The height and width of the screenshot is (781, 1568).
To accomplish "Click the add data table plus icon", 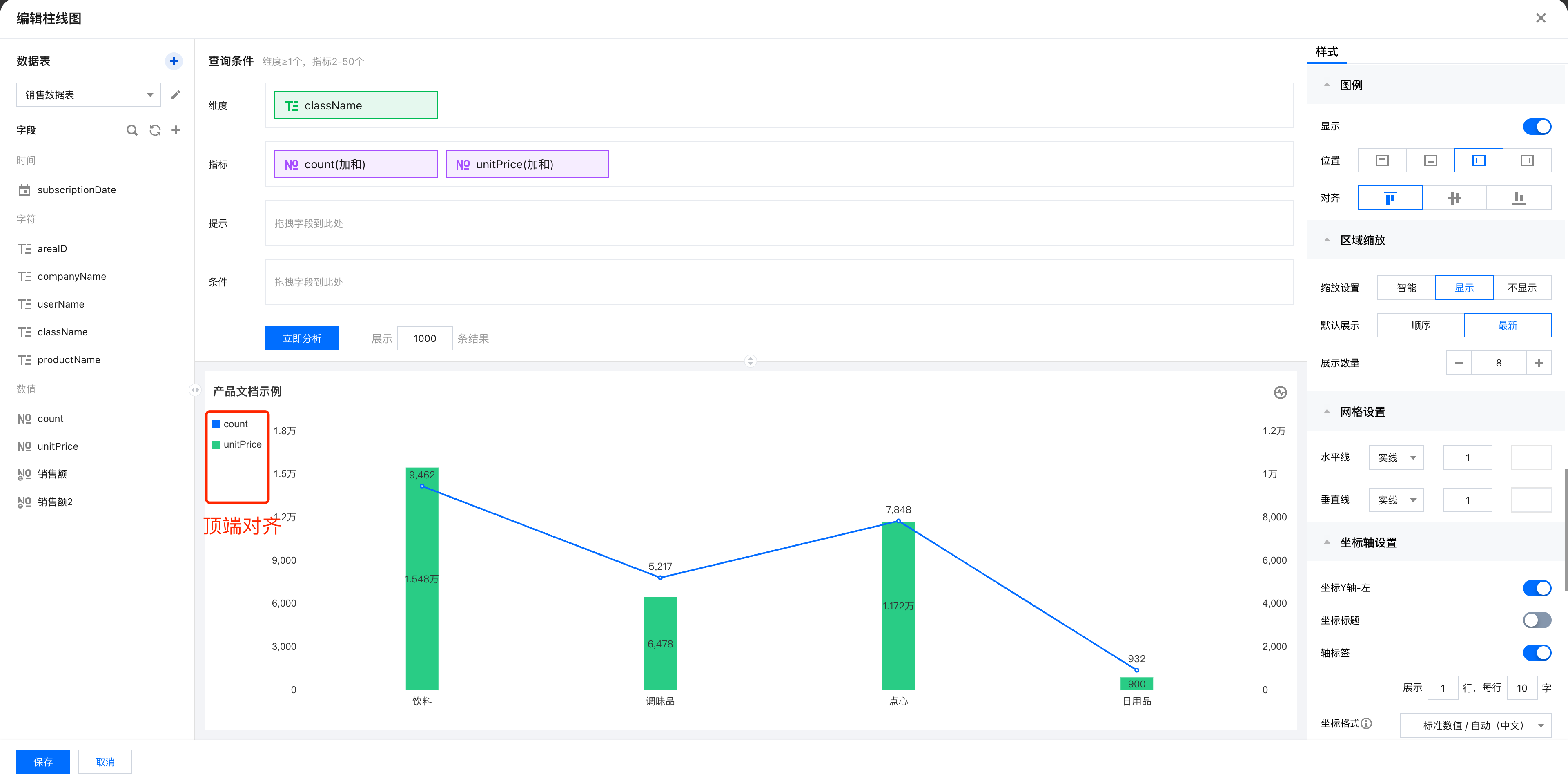I will coord(174,61).
